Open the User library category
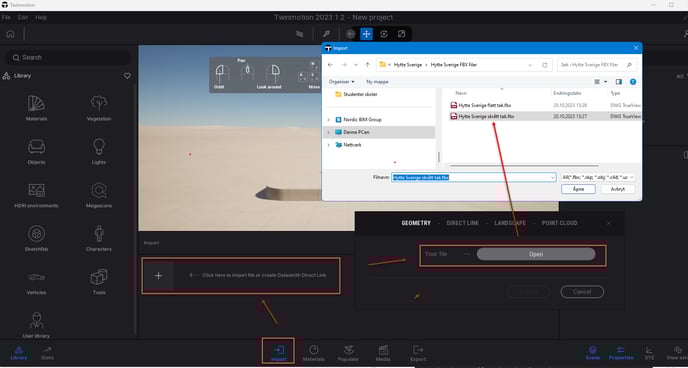 tap(36, 325)
